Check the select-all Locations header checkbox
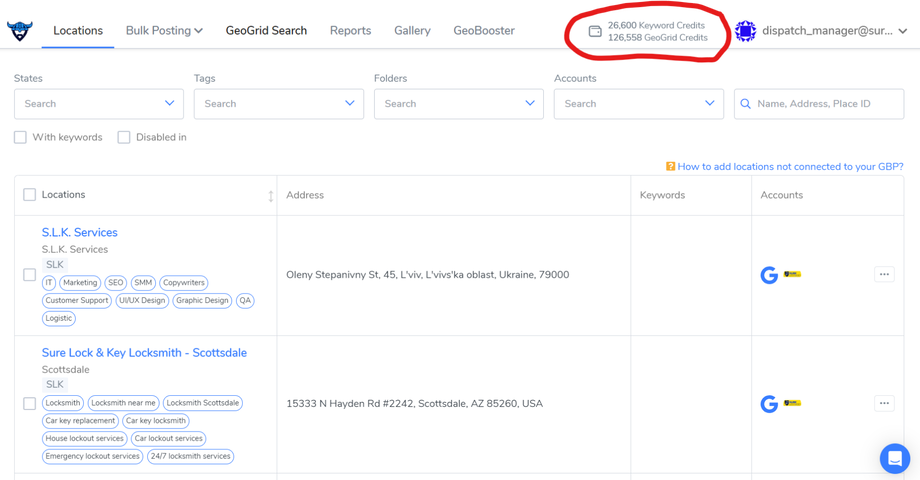 29,195
